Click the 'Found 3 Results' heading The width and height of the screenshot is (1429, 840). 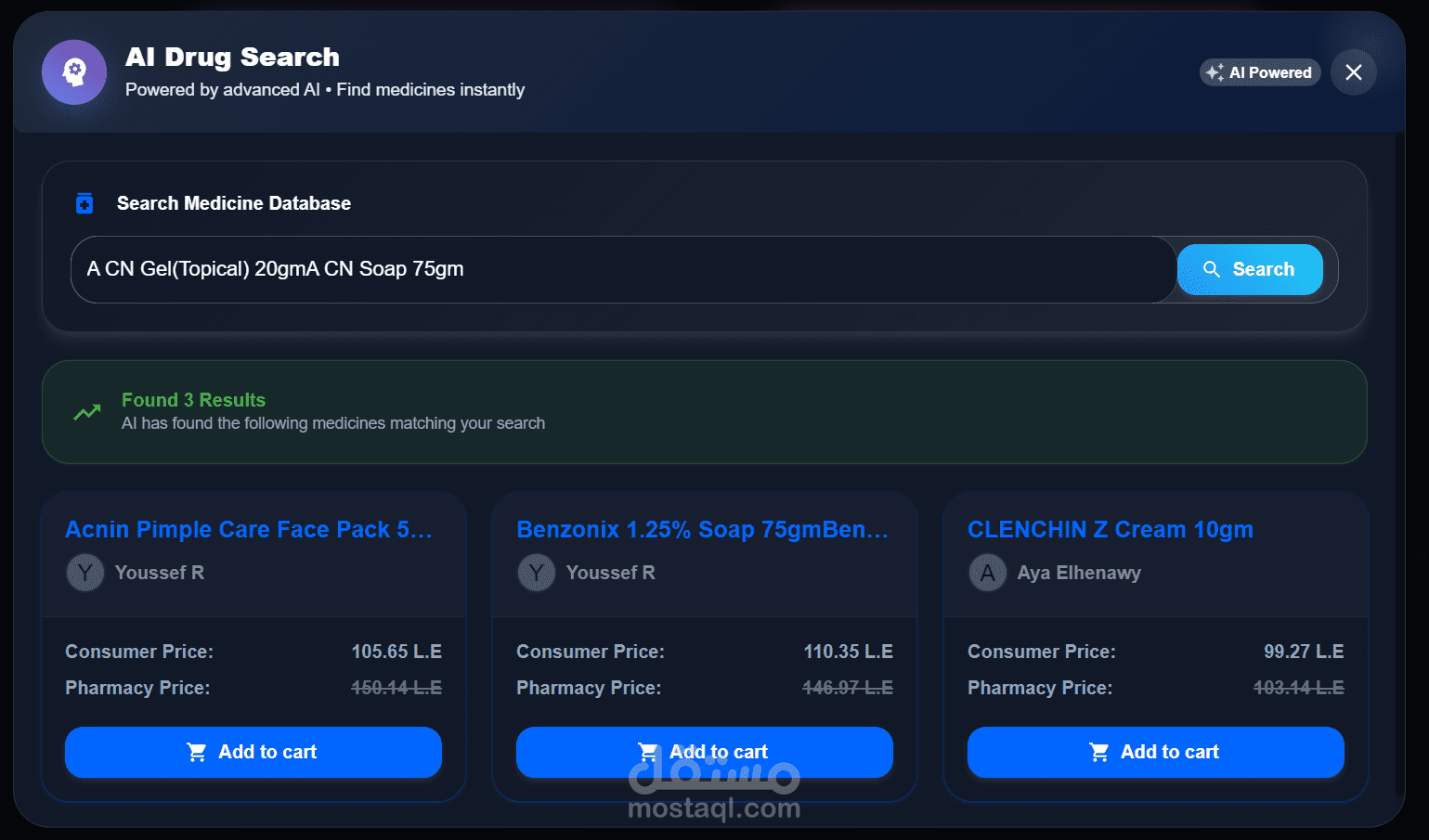coord(193,400)
